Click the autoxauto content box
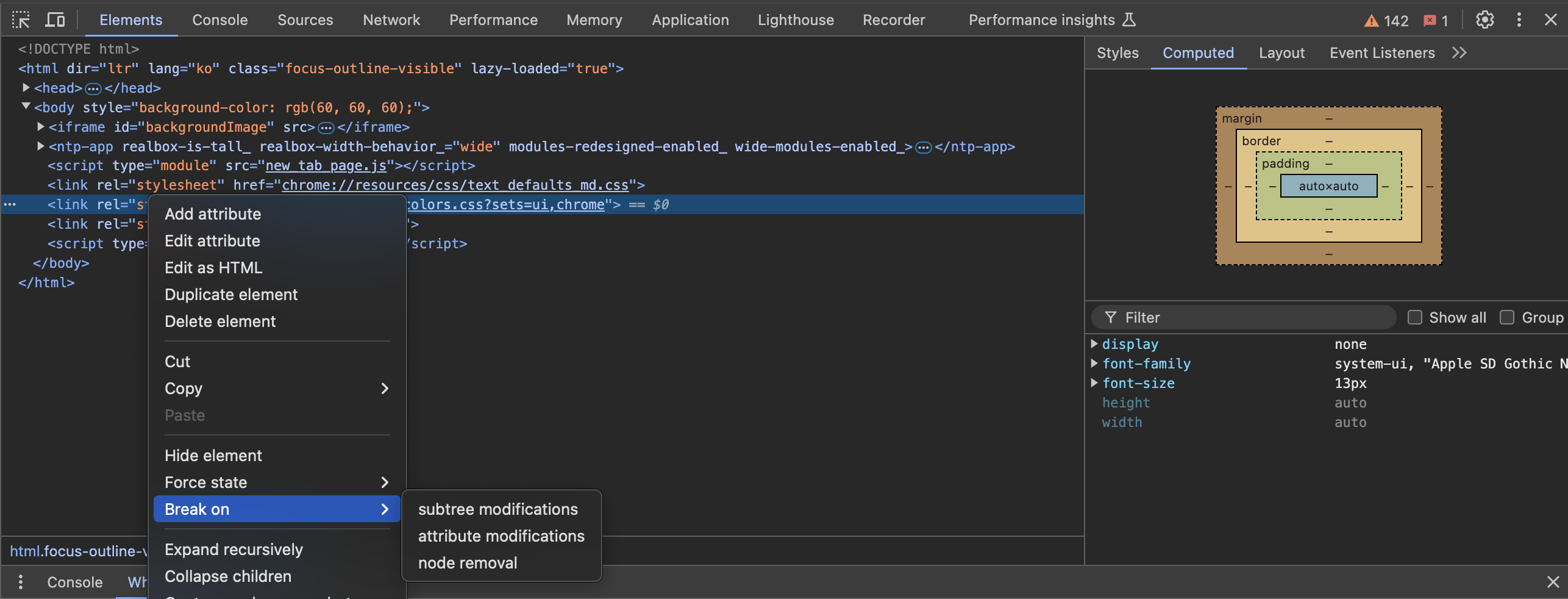This screenshot has width=1568, height=599. coord(1328,186)
